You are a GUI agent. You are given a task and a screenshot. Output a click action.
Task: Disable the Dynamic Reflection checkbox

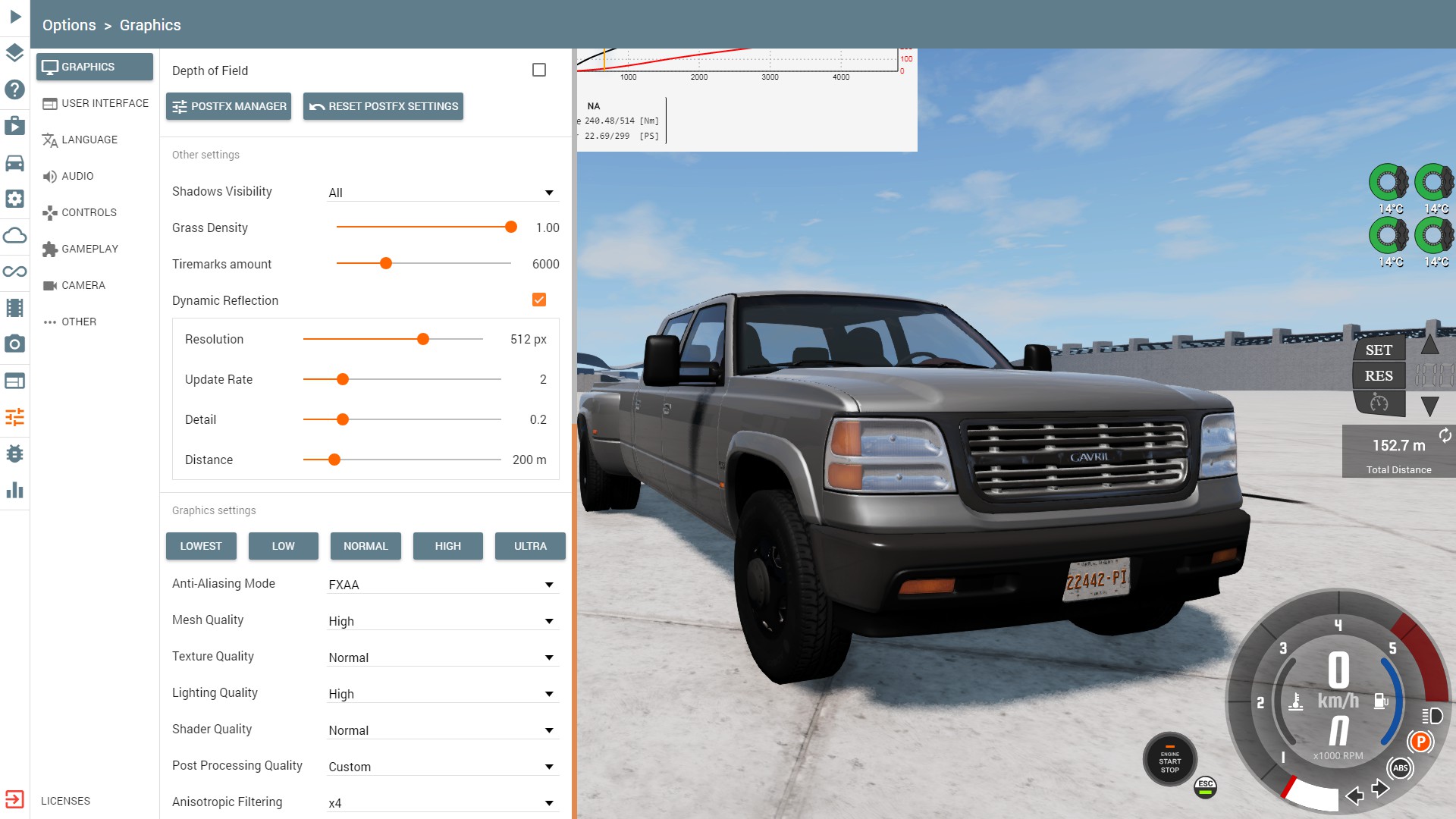(539, 300)
